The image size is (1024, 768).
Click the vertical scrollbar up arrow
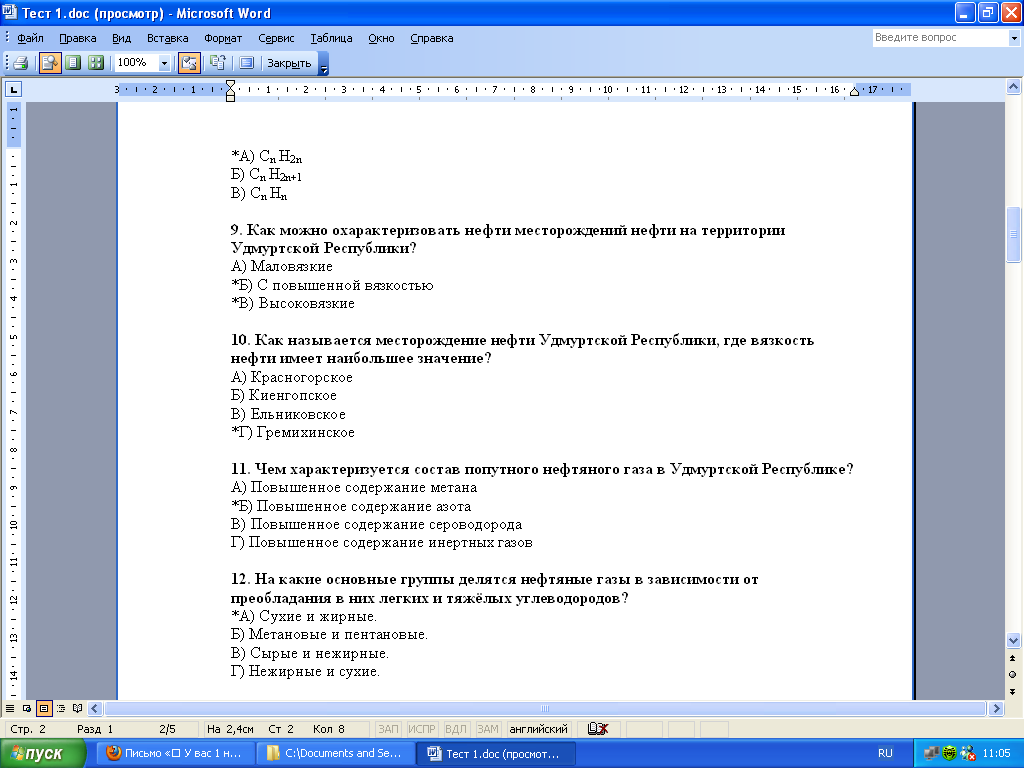[x=1013, y=86]
